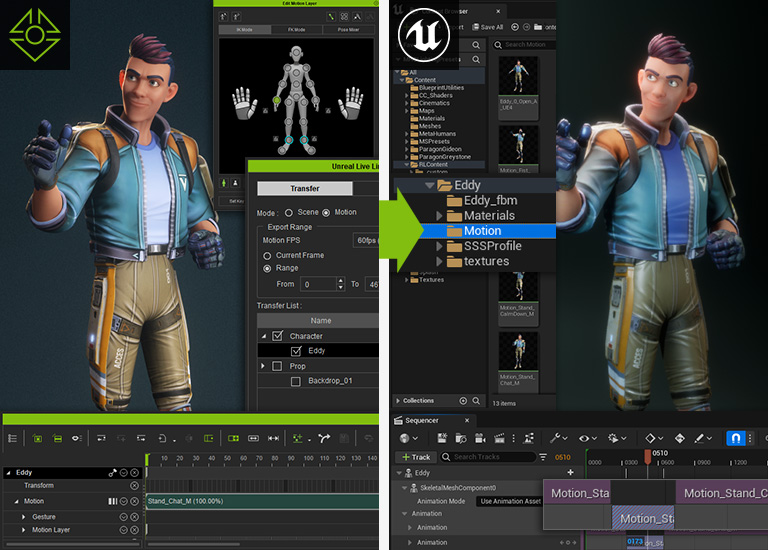Click the From frame input field
768x550 pixels.
[319, 284]
